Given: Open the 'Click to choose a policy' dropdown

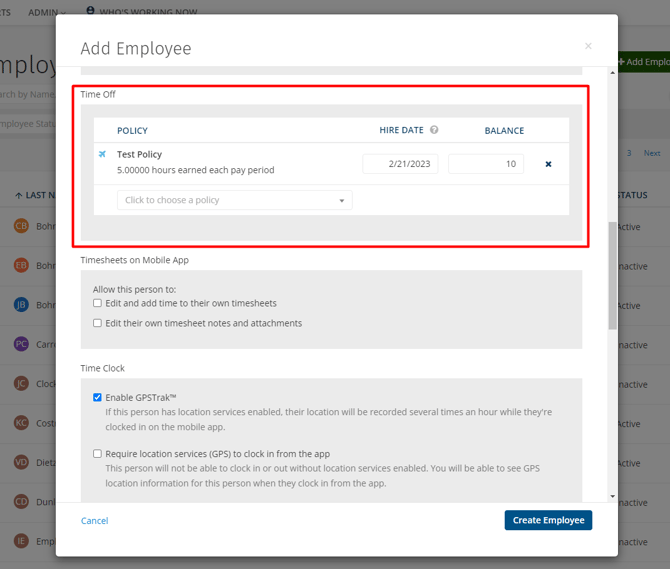Looking at the screenshot, I should coord(235,200).
